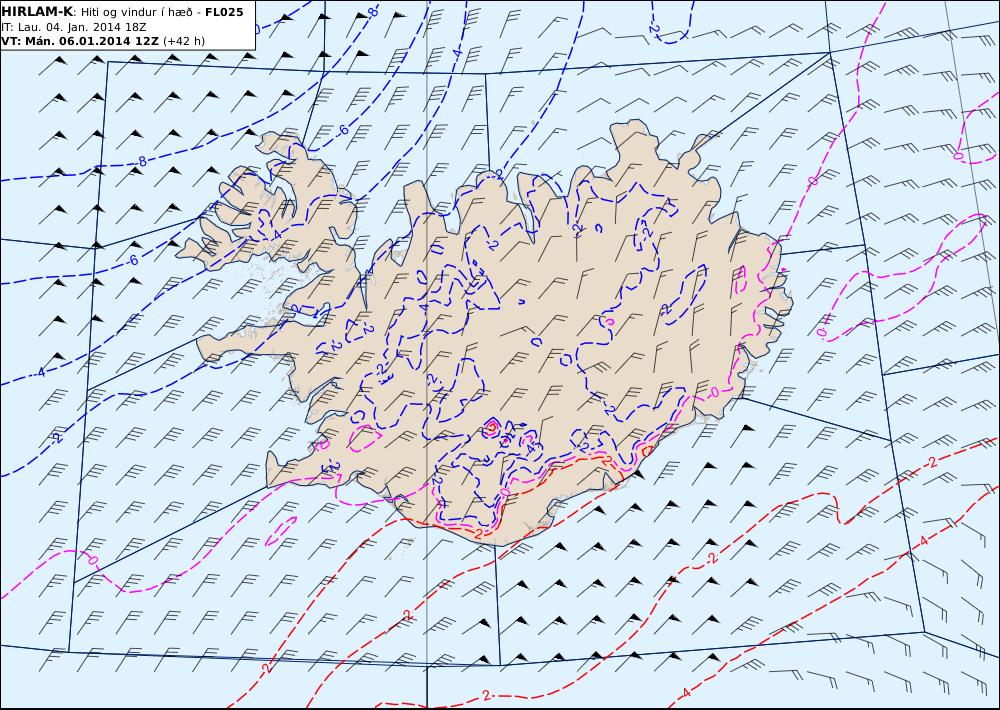
Task: Click the HIRLAM-K model name in header
Action: tap(38, 11)
